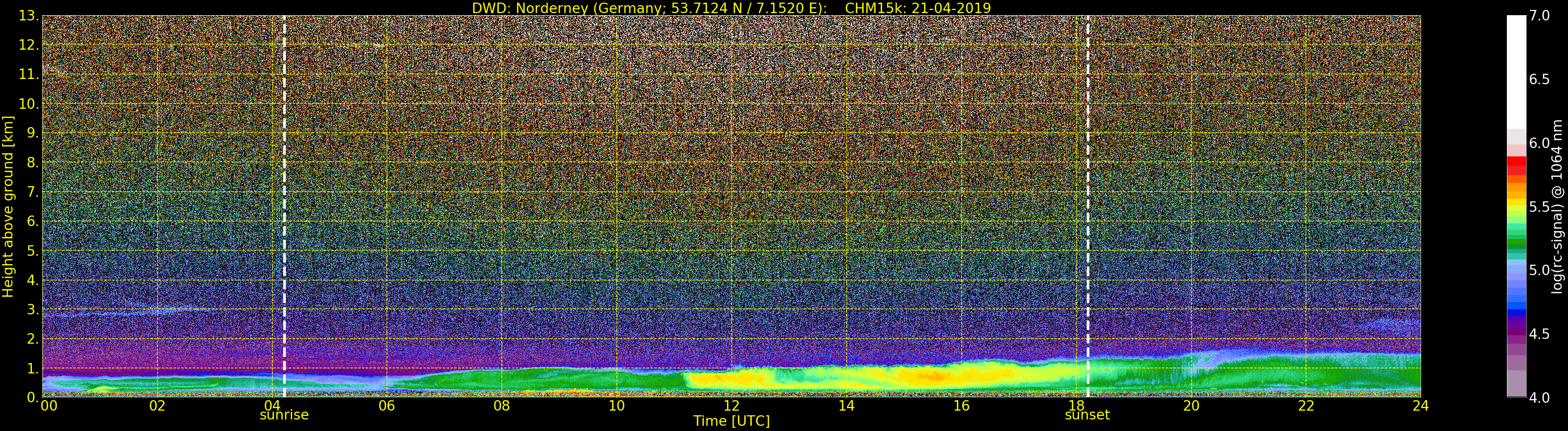Click the yellow aerosol layer near 12 UTC
The width and height of the screenshot is (1568, 431).
(x=724, y=379)
